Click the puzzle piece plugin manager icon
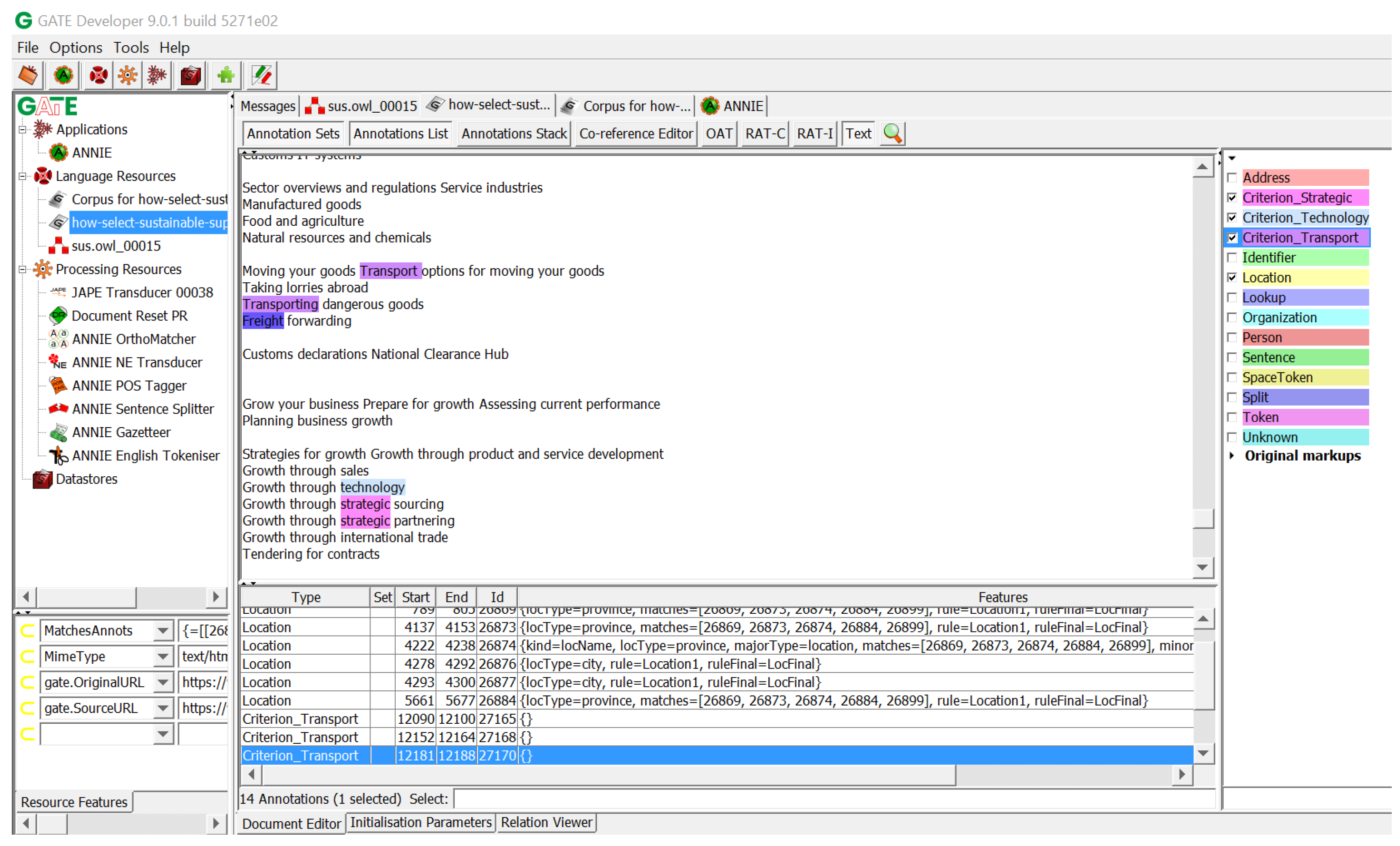Screen dimensions: 1400x846 click(x=226, y=75)
